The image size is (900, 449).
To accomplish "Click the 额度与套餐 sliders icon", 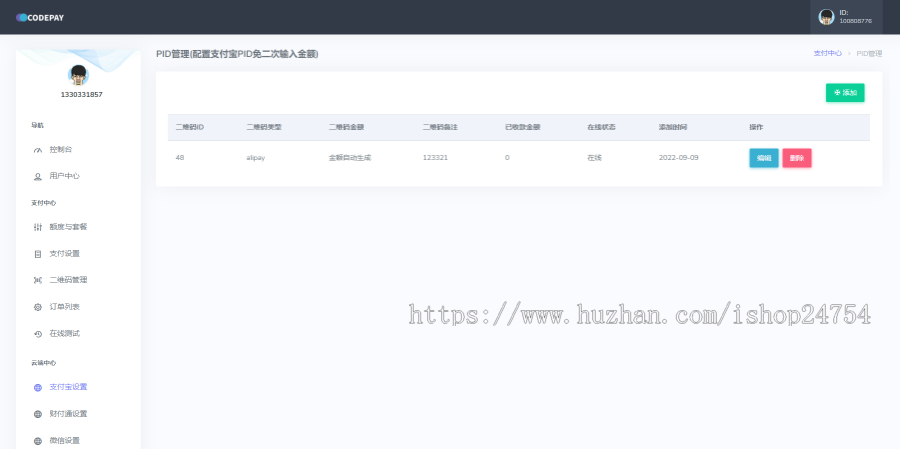I will tap(38, 227).
